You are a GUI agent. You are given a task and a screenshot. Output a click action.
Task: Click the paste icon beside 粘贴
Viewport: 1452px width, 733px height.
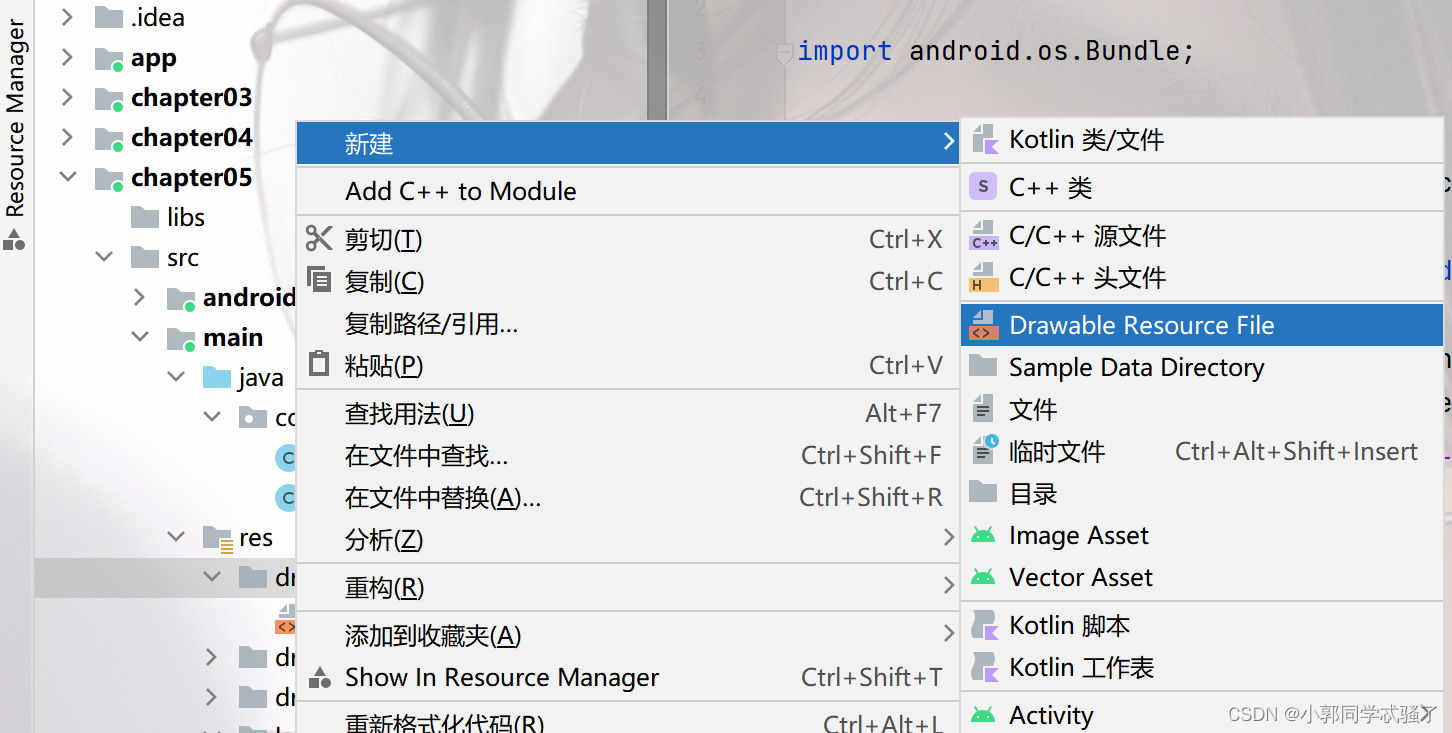click(318, 364)
